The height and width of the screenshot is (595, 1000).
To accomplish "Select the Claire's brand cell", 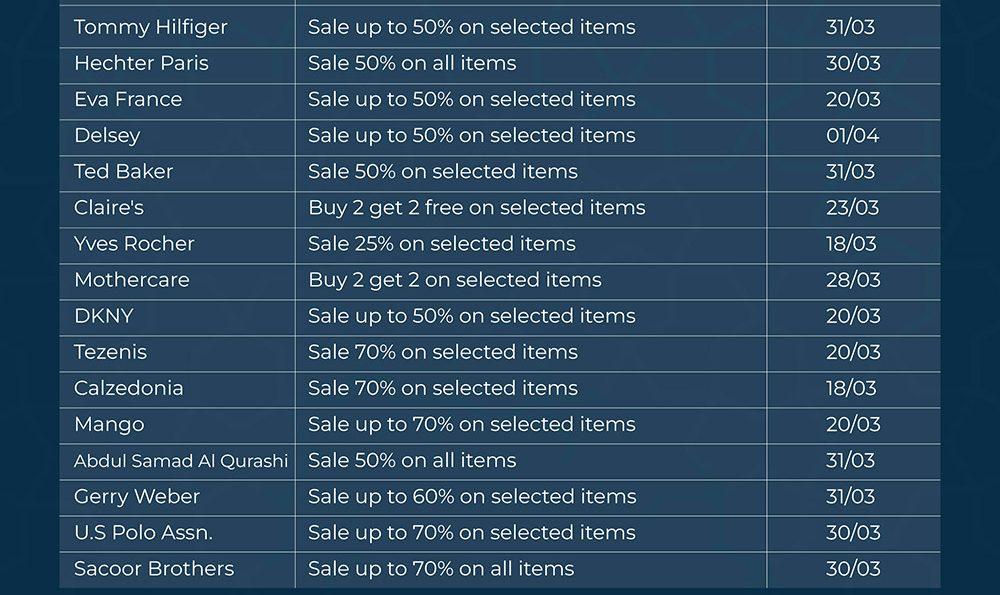I will coord(108,207).
